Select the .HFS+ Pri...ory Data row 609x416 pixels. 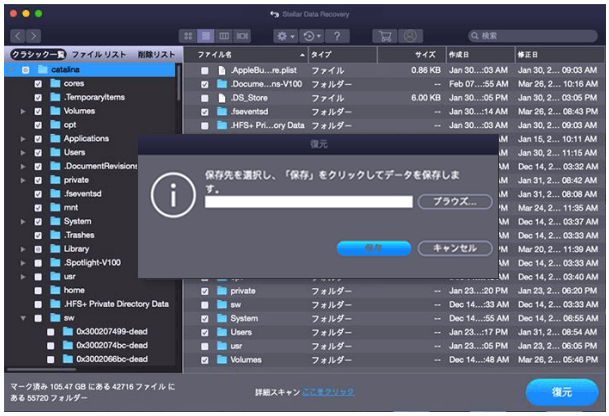coord(394,125)
